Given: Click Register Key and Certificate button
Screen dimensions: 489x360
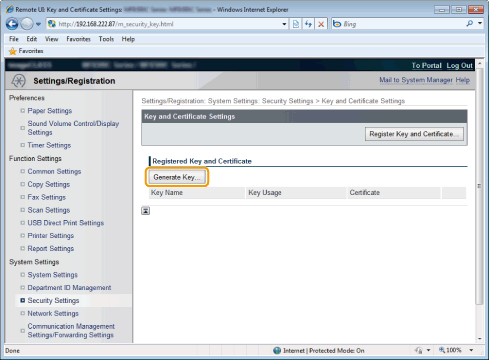Looking at the screenshot, I should tap(414, 134).
